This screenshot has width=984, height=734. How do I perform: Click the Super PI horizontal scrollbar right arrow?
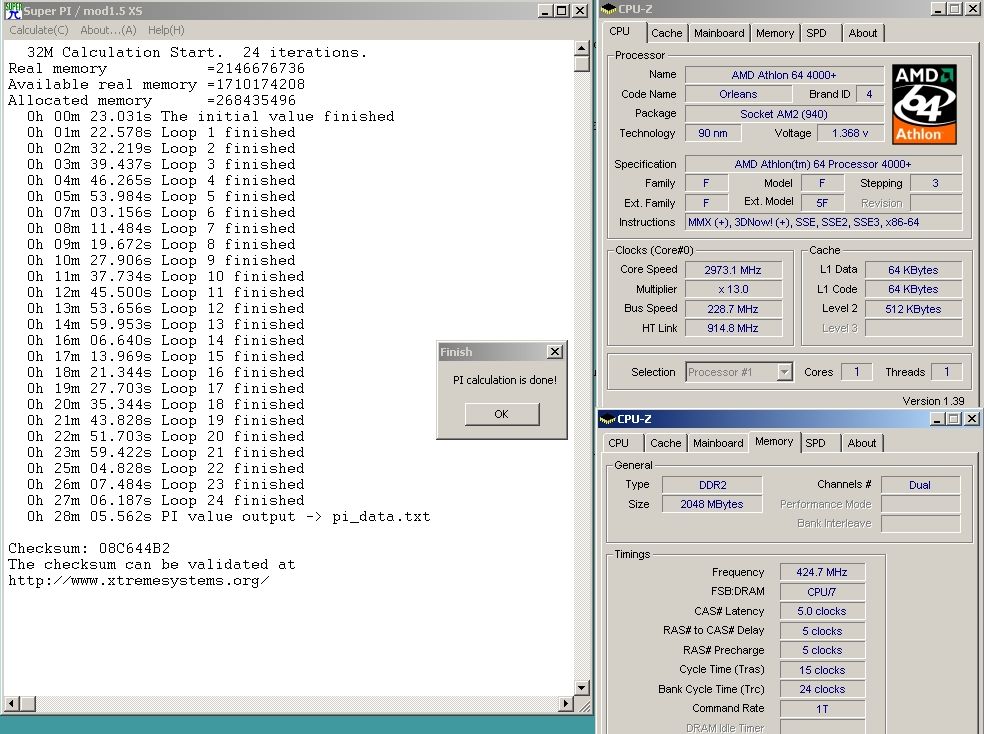566,704
